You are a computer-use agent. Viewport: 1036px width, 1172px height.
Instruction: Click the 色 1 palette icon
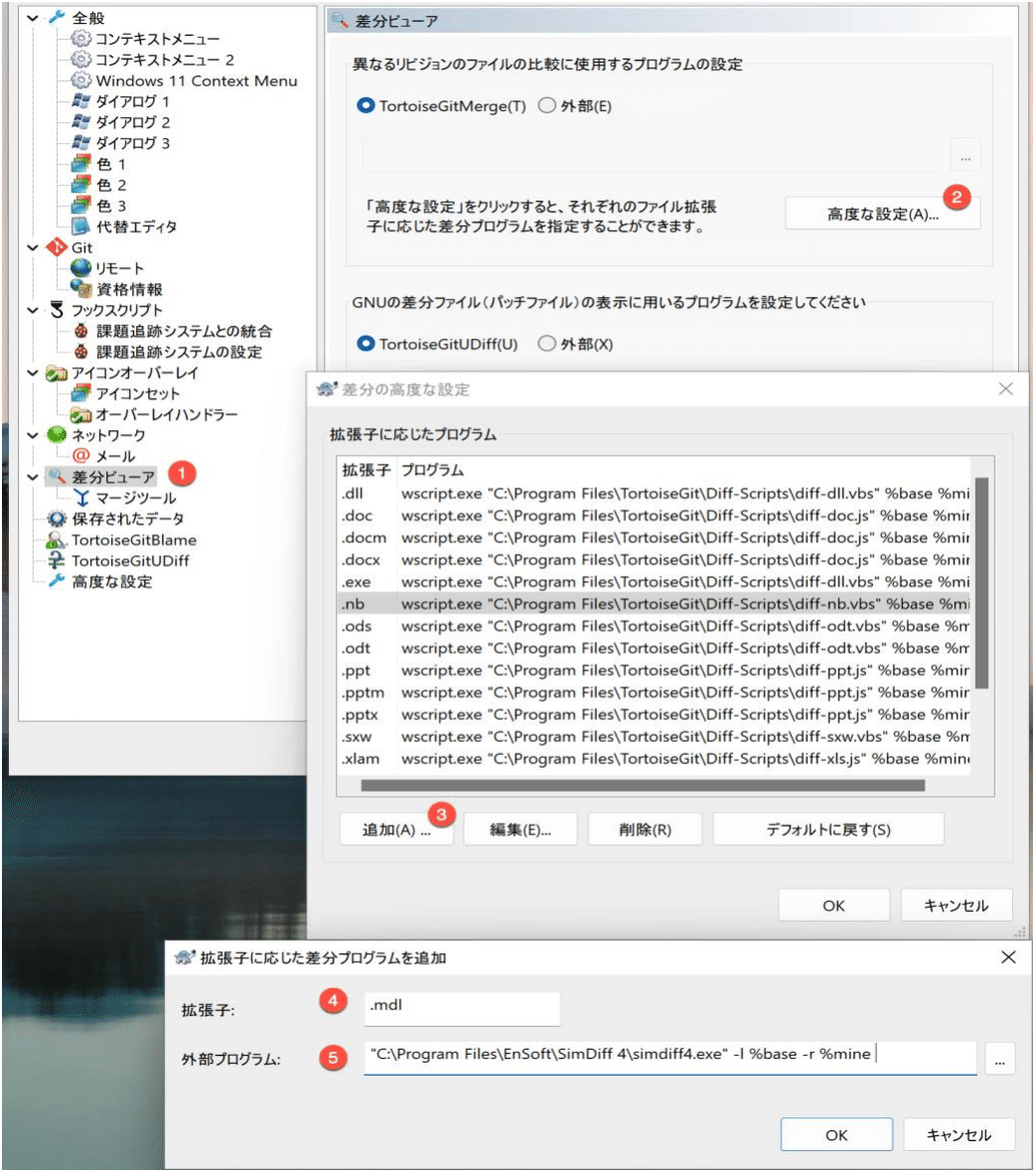80,164
